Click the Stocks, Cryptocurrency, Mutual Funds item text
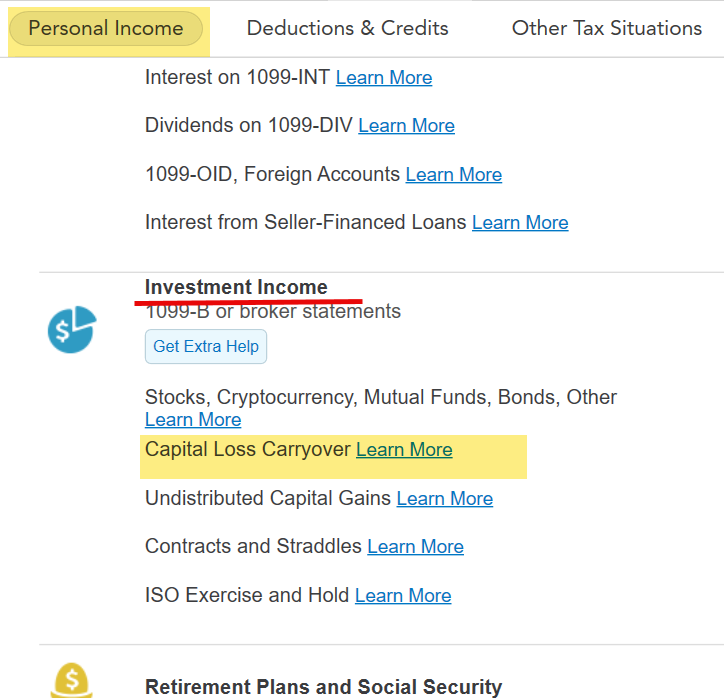This screenshot has height=698, width=724. click(380, 397)
